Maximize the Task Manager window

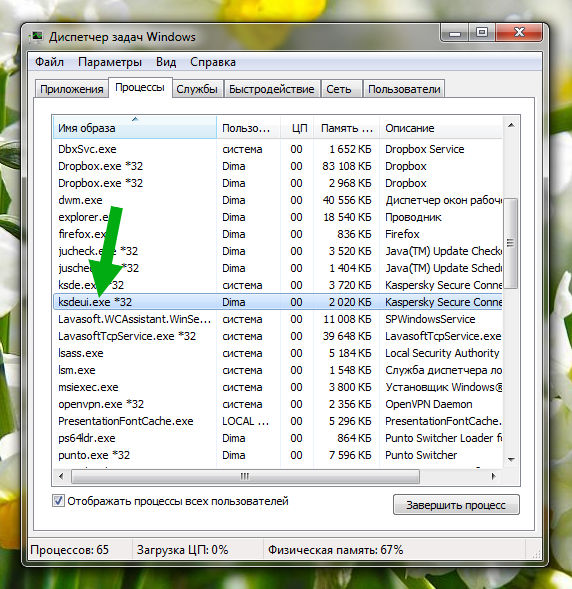pyautogui.click(x=482, y=33)
